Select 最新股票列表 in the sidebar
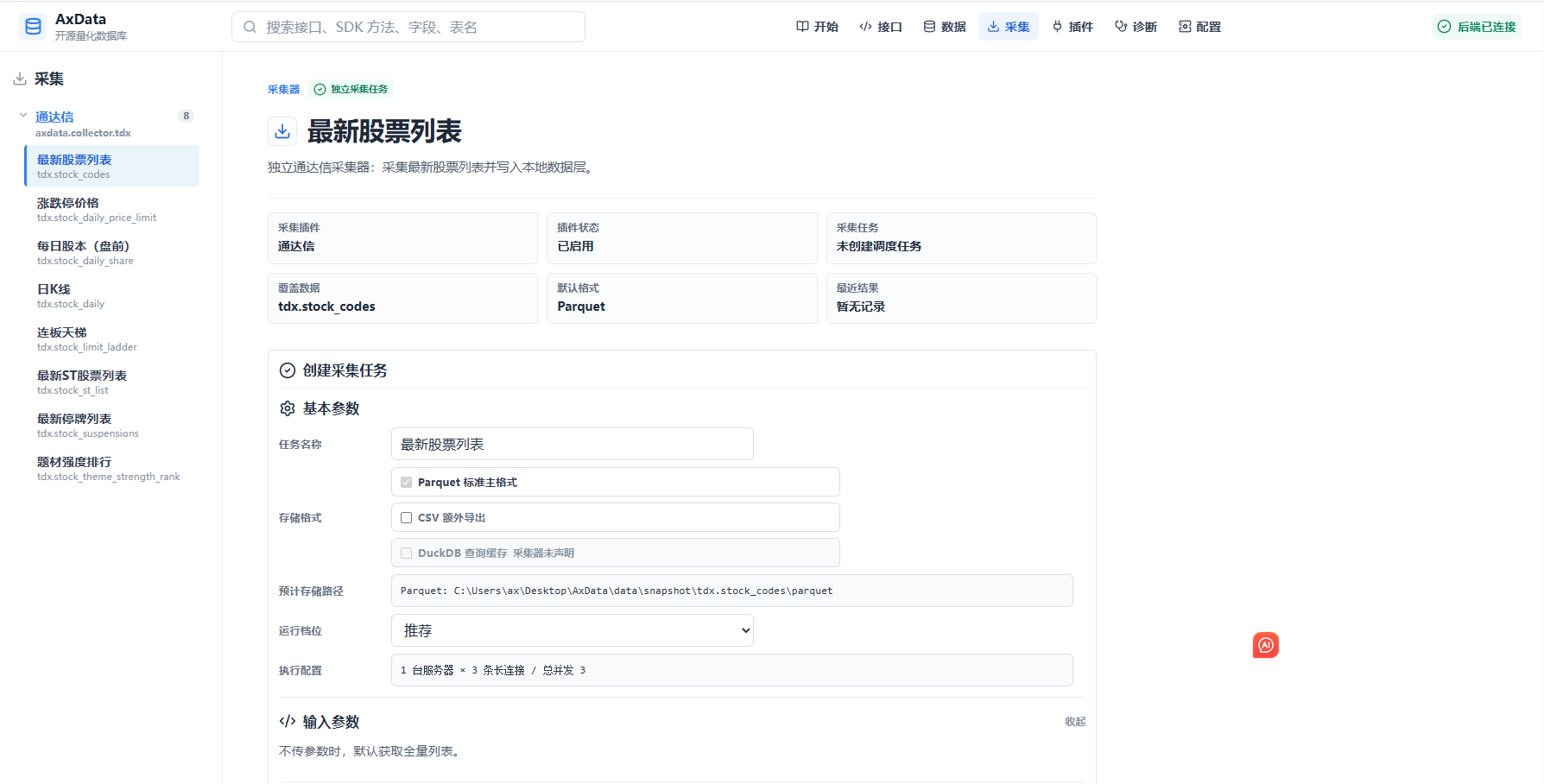 112,166
